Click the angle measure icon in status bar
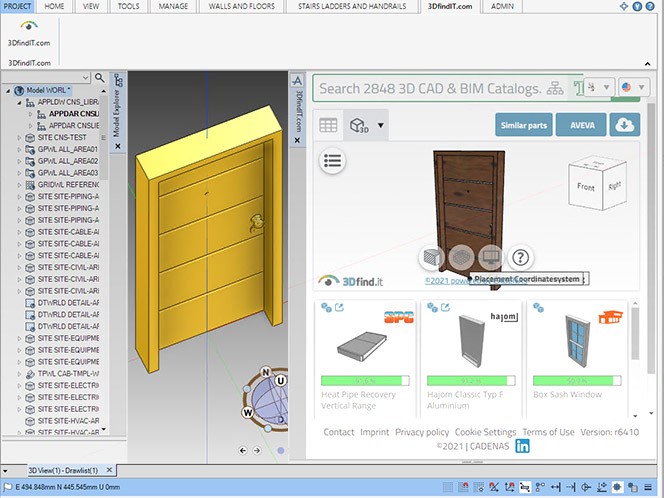 (494, 487)
